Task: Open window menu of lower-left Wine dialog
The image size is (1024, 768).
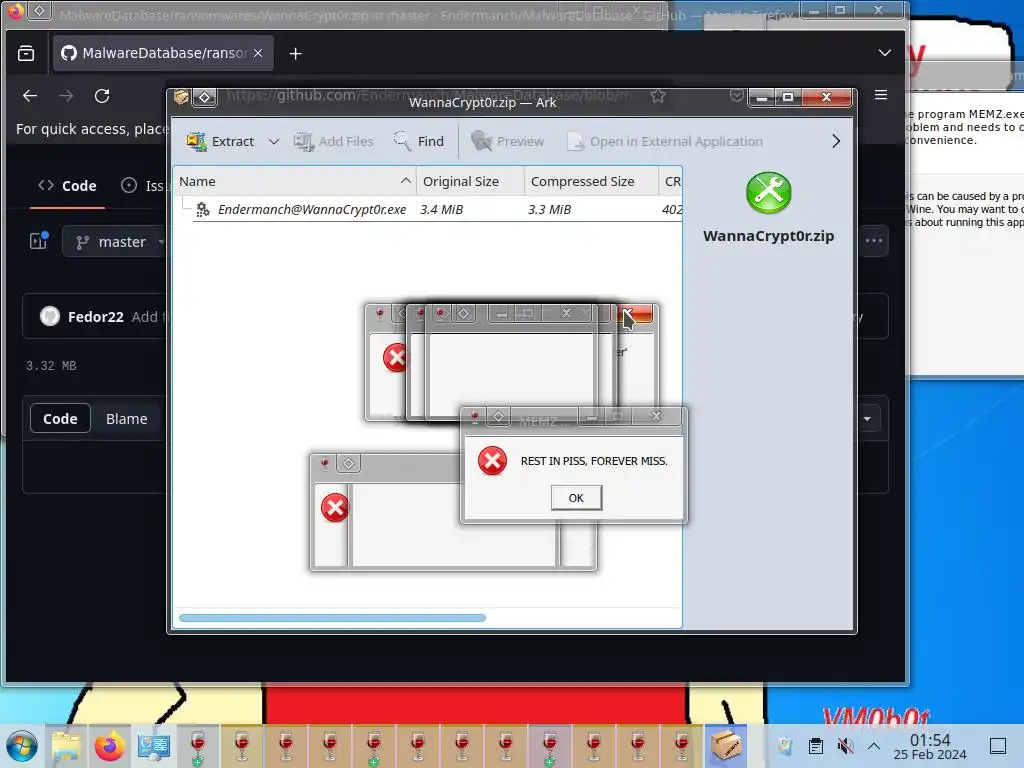Action: [348, 464]
